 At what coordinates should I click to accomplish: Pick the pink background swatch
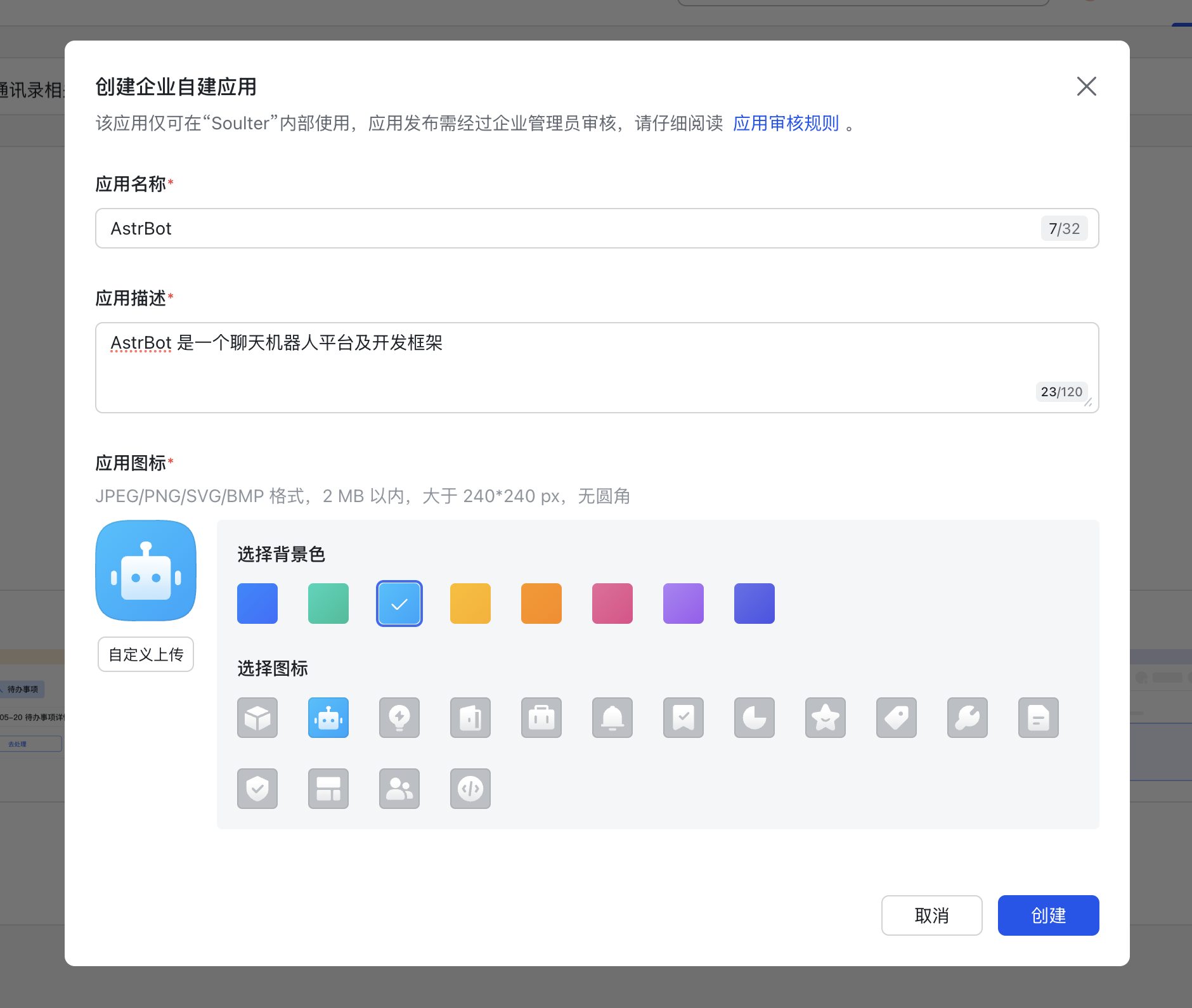612,603
